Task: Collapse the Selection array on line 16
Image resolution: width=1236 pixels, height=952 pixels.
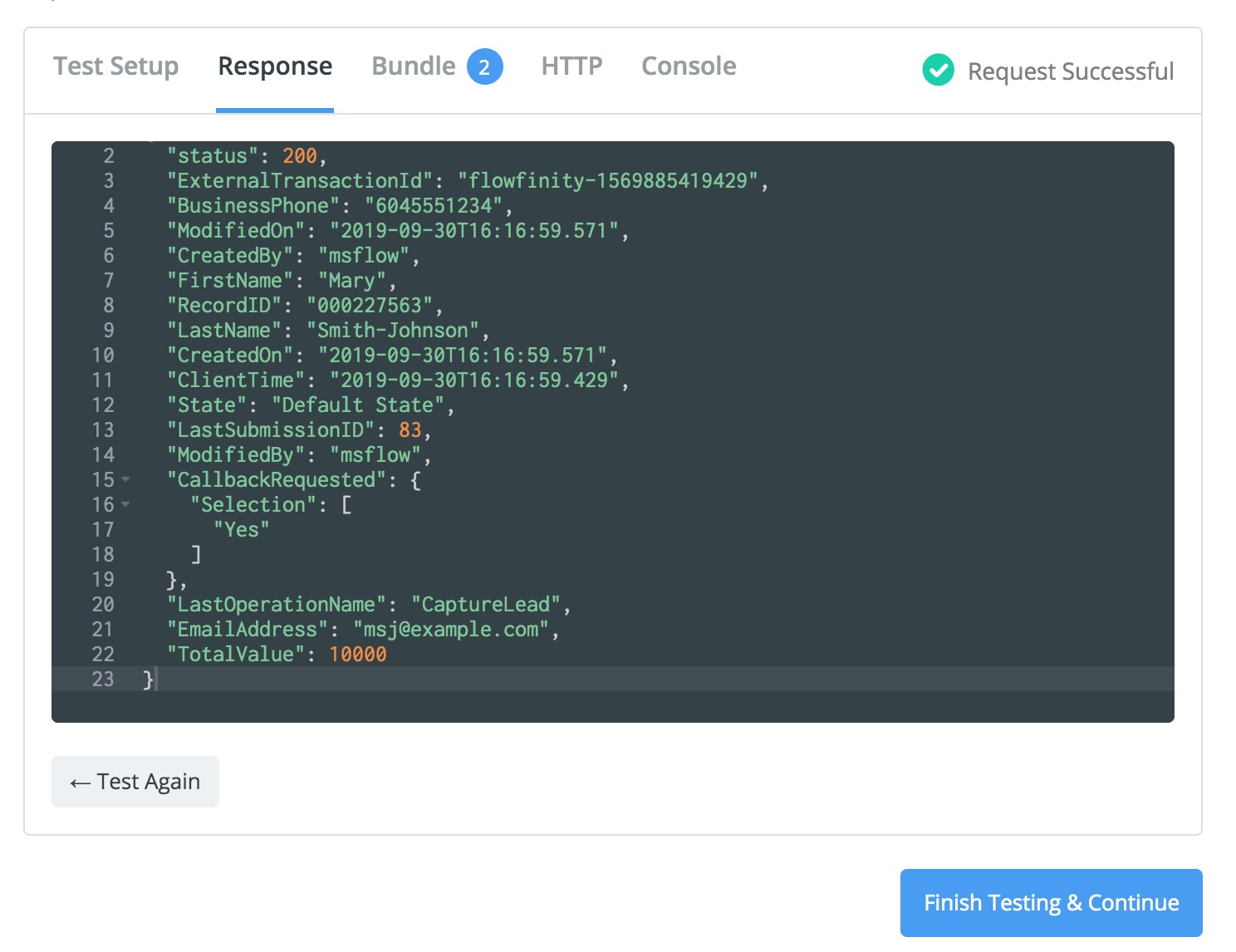Action: coord(125,504)
